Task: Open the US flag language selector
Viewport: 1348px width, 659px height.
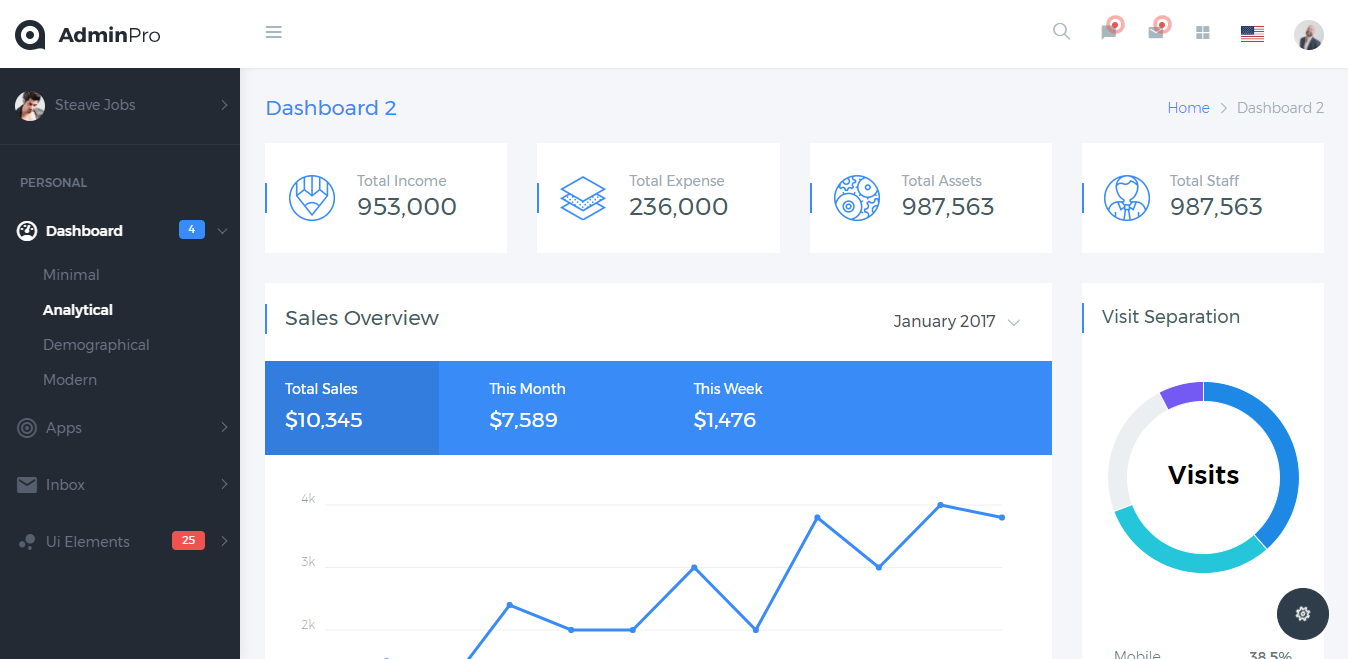Action: 1252,34
